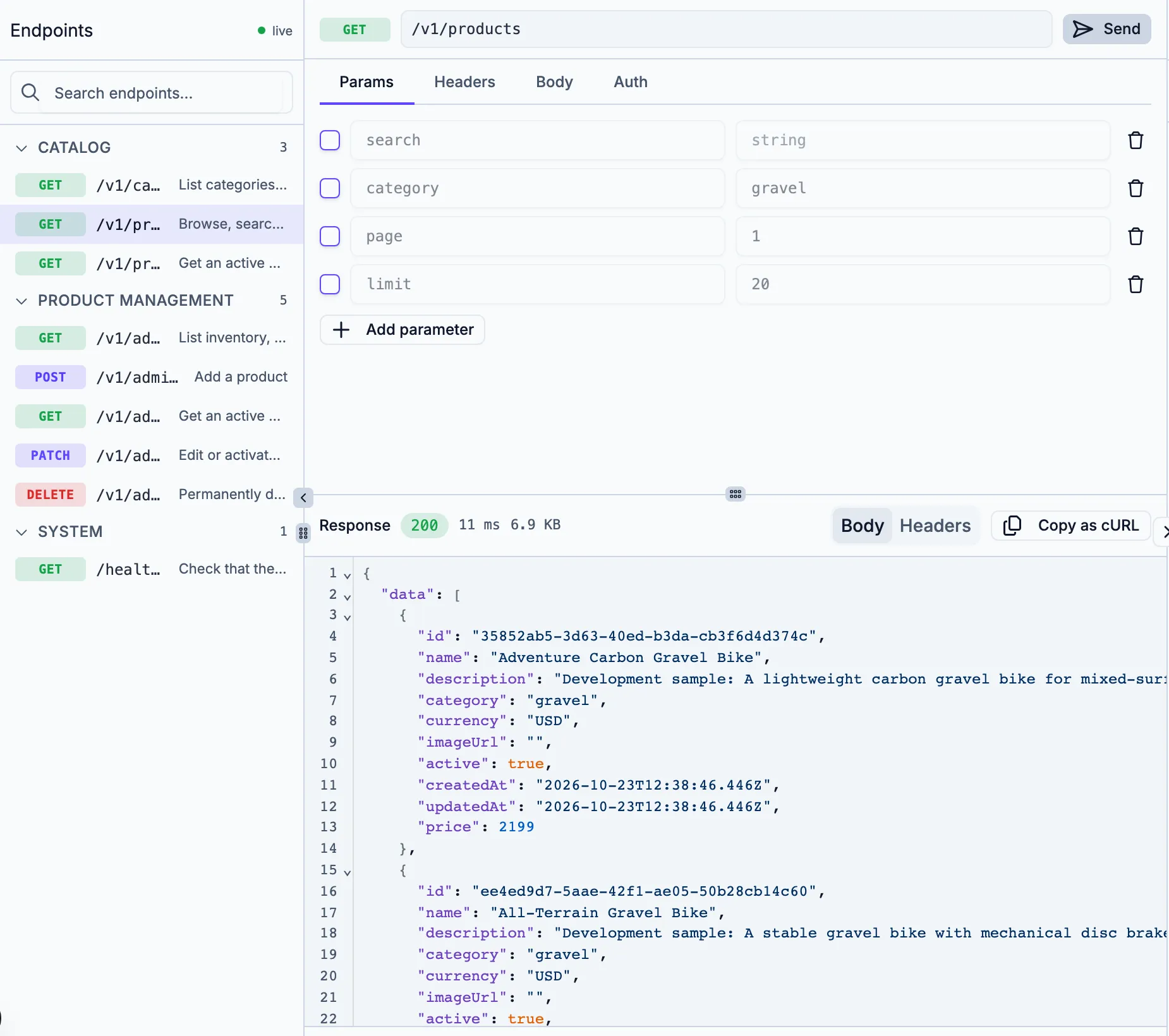Image resolution: width=1169 pixels, height=1036 pixels.
Task: Click the limit value field showing 20
Action: click(923, 284)
